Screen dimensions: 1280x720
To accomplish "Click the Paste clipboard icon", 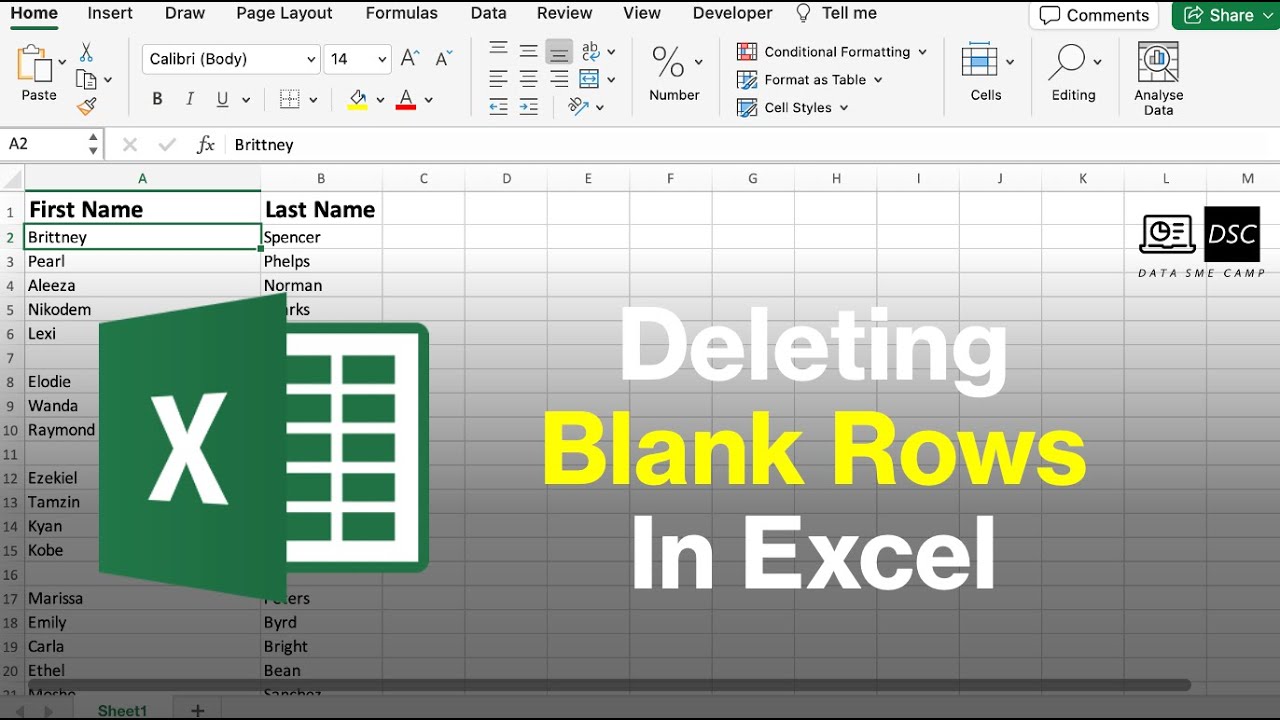I will click(35, 64).
